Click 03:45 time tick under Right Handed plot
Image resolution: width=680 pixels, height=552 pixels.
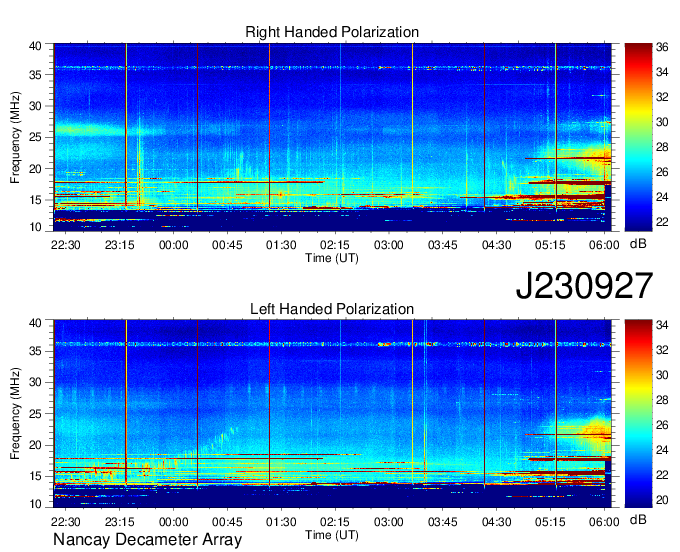point(443,245)
